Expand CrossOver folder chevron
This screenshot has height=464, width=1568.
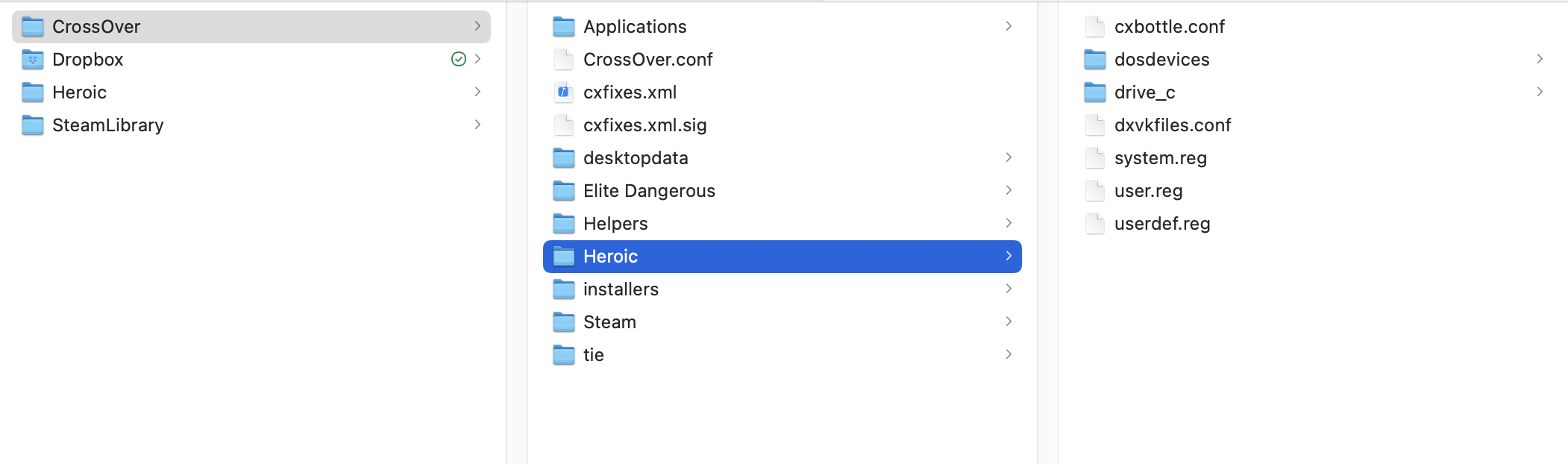coord(477,26)
